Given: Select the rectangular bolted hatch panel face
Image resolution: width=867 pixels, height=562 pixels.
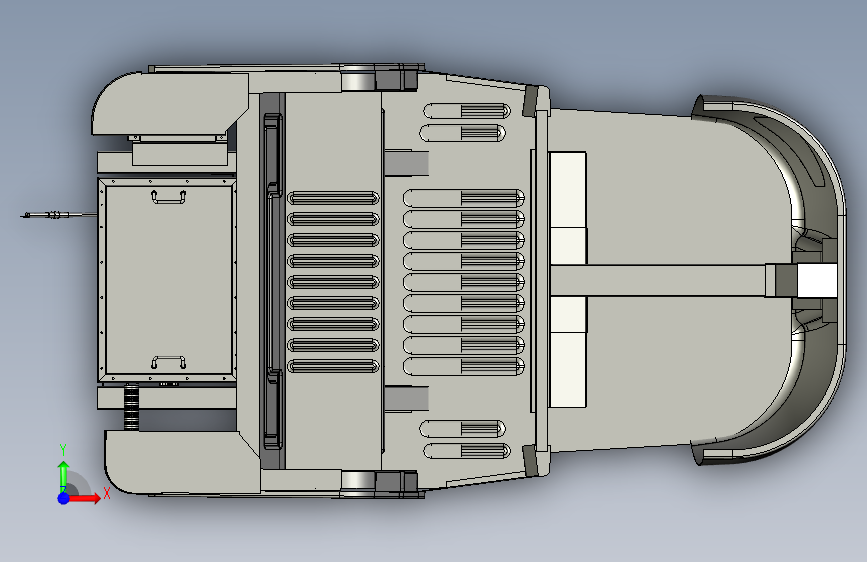Looking at the screenshot, I should tap(168, 280).
